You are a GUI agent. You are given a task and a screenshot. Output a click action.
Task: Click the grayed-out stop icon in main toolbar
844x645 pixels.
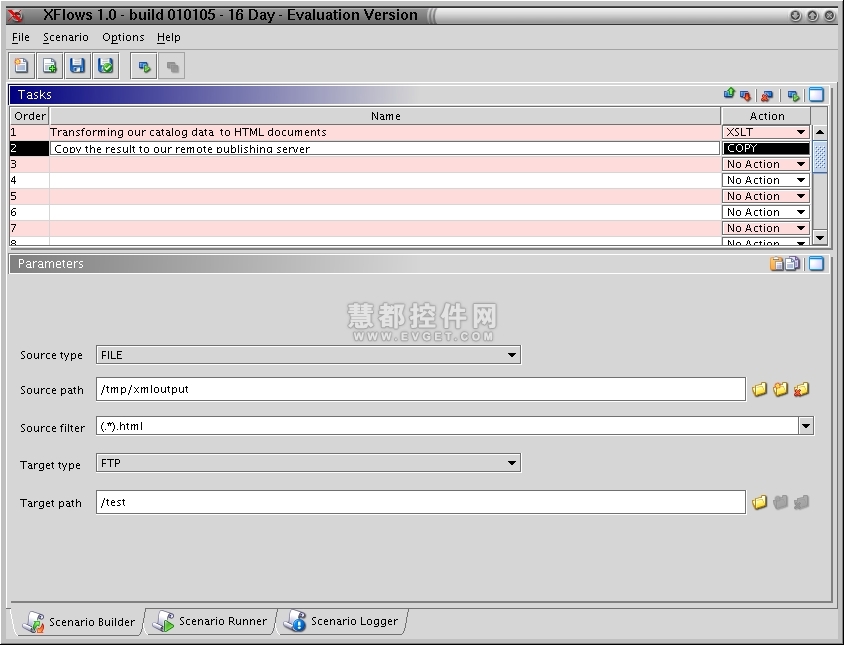tap(172, 66)
